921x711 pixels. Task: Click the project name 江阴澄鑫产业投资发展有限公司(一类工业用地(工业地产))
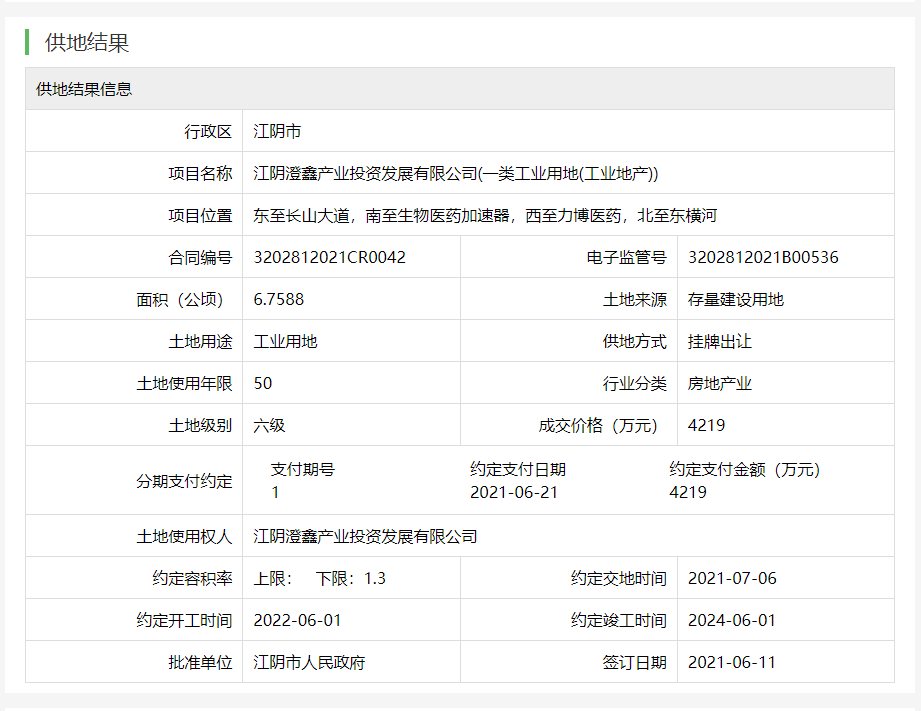[x=456, y=173]
